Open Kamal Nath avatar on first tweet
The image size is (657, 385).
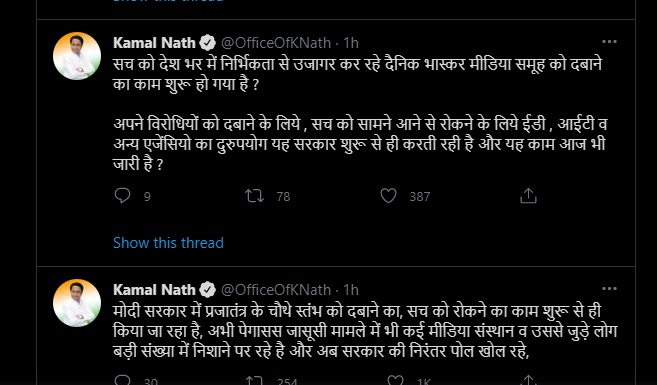pyautogui.click(x=77, y=56)
